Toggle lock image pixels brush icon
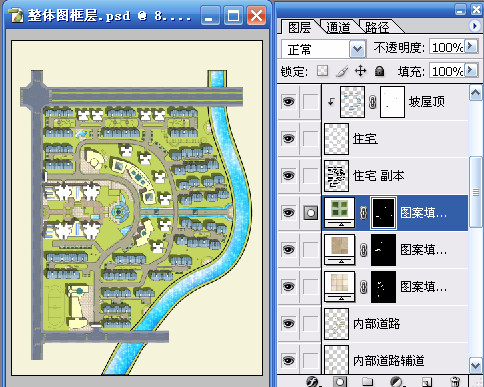The image size is (484, 387). click(342, 71)
